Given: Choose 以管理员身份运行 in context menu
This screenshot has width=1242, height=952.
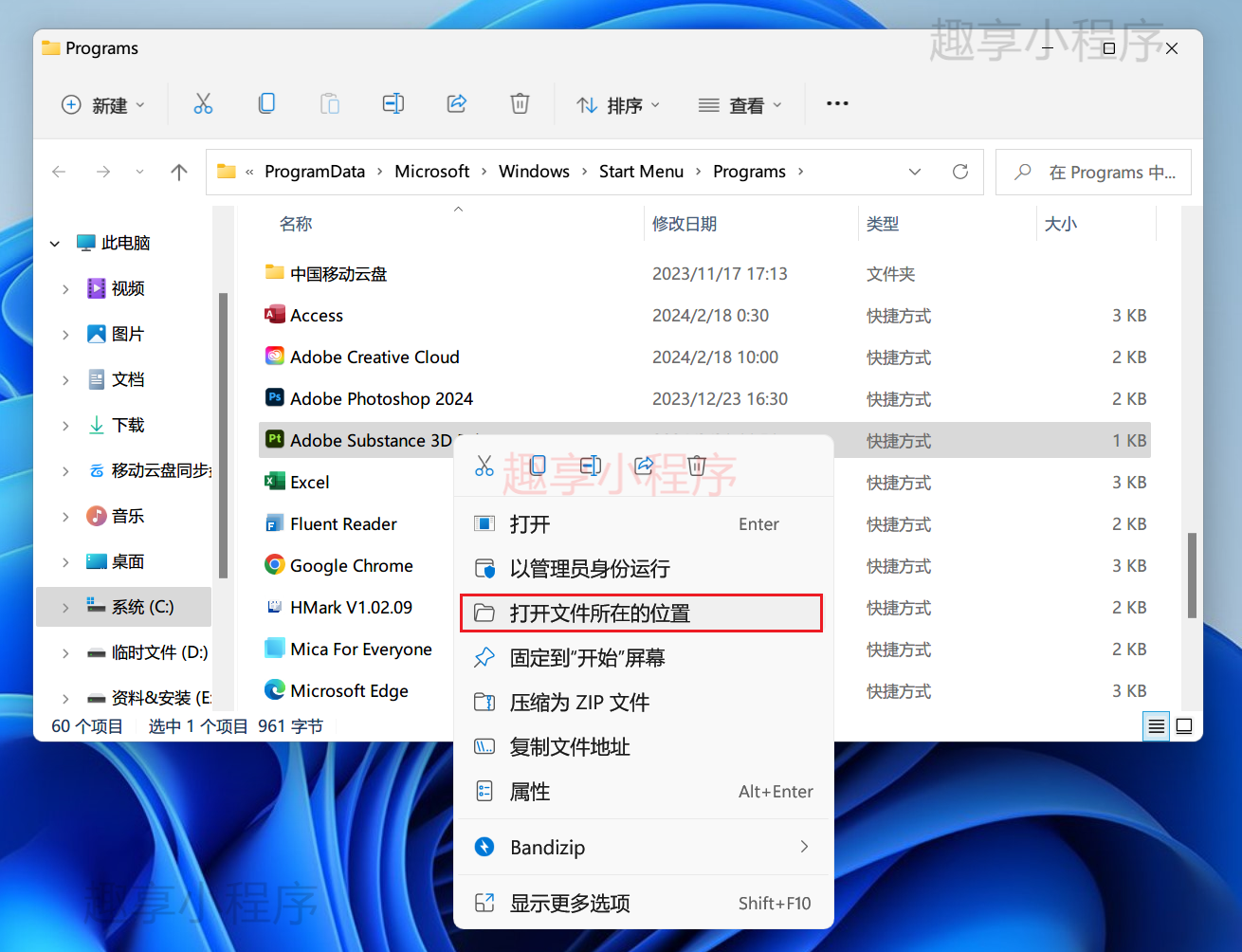Looking at the screenshot, I should [x=644, y=569].
